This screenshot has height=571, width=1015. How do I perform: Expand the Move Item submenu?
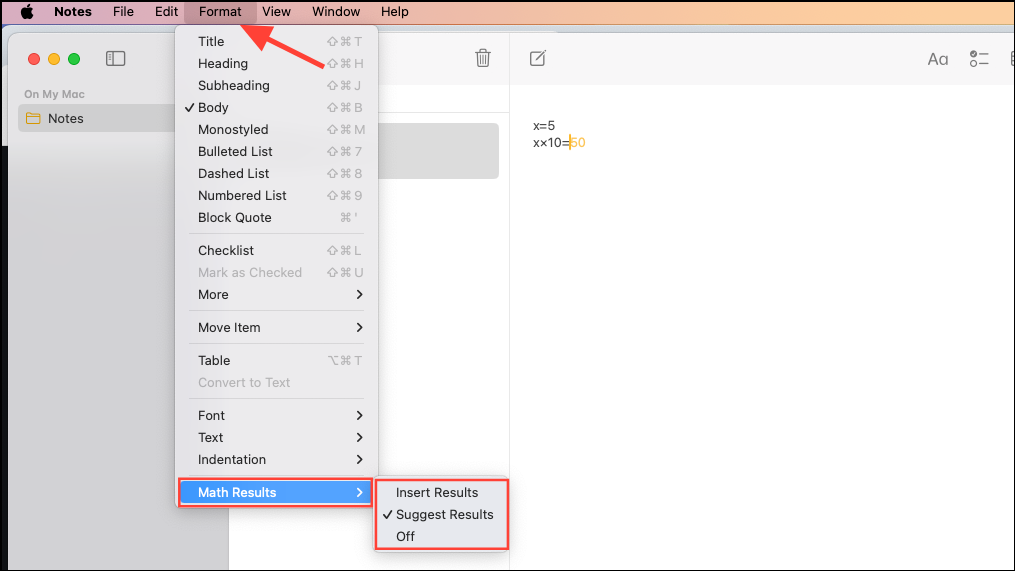coord(276,328)
